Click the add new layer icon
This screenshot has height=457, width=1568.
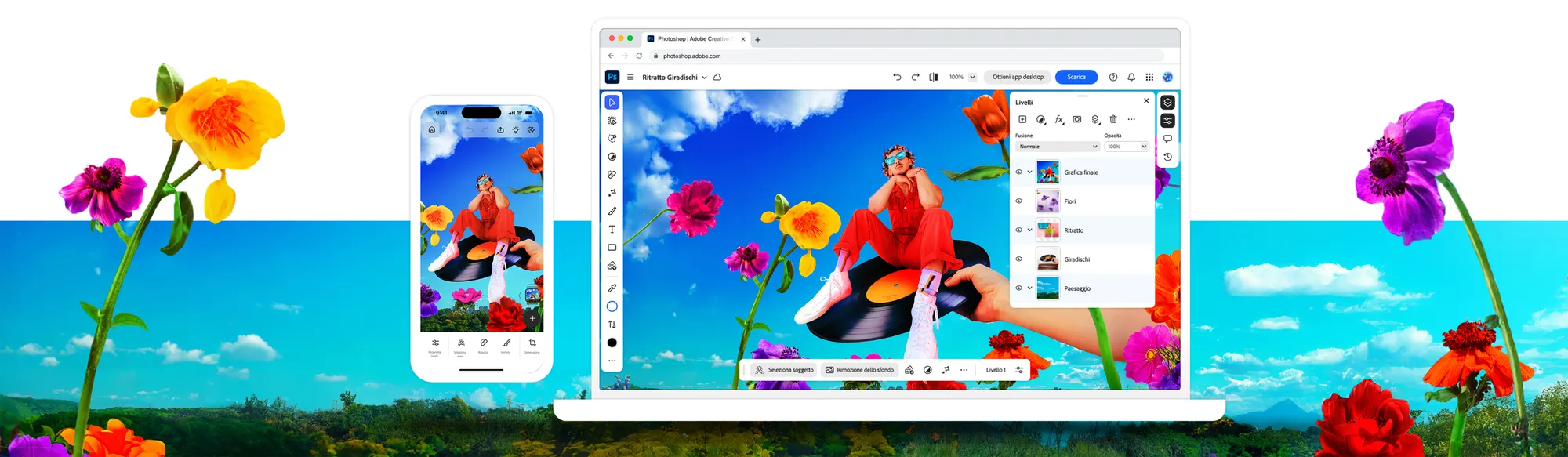pos(1022,119)
